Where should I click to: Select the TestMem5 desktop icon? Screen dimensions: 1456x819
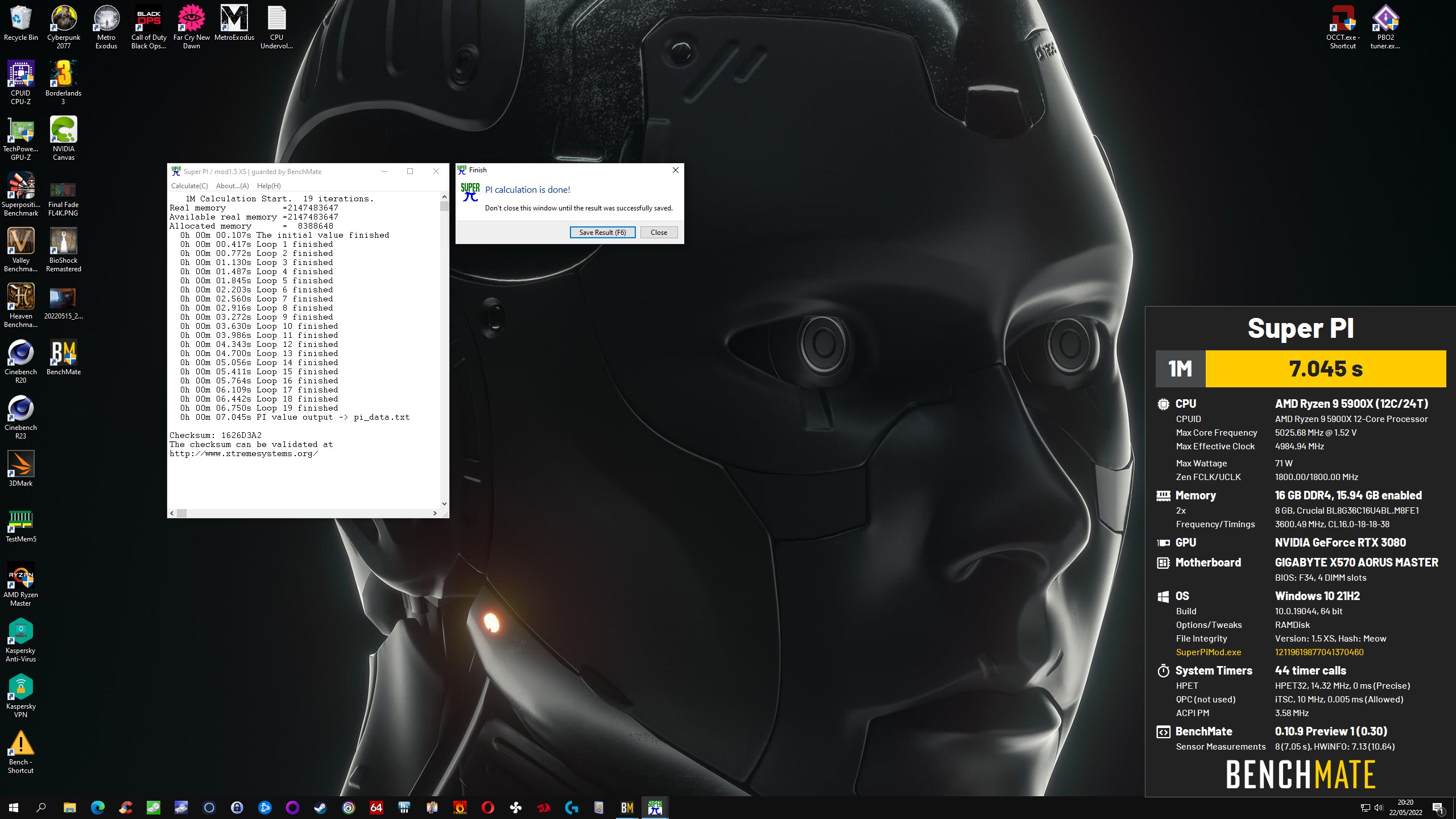pyautogui.click(x=21, y=524)
